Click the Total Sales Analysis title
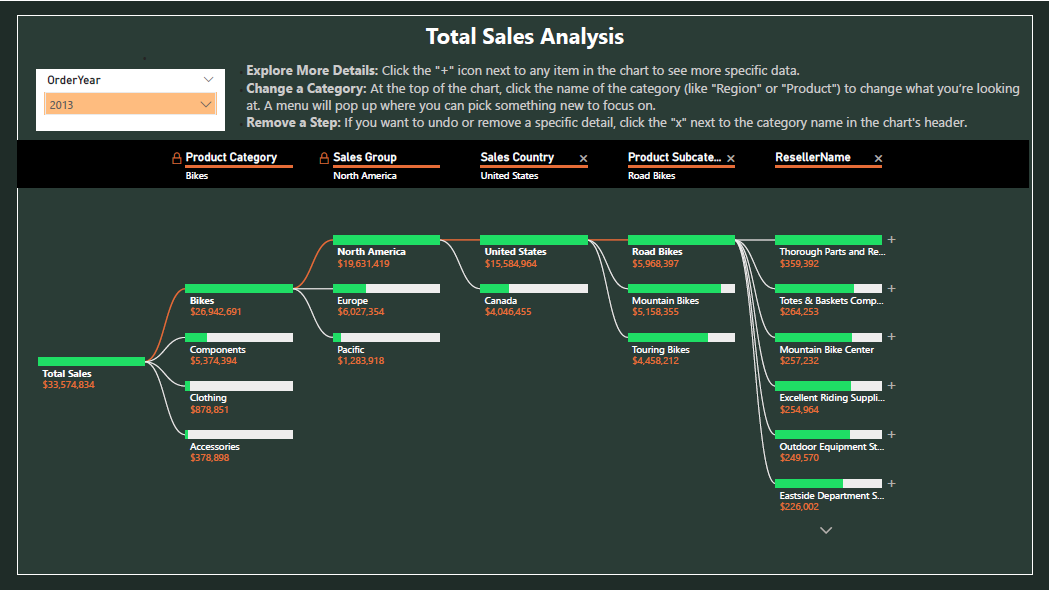The width and height of the screenshot is (1050, 590). [x=525, y=36]
